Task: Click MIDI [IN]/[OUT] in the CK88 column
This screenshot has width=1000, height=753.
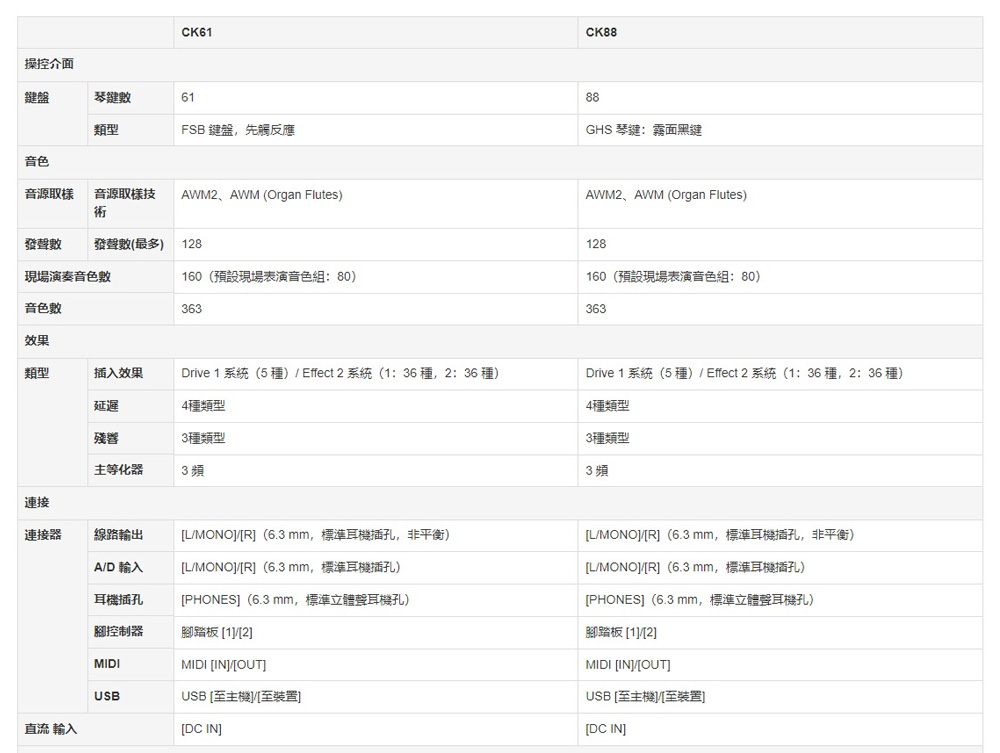Action: 628,665
